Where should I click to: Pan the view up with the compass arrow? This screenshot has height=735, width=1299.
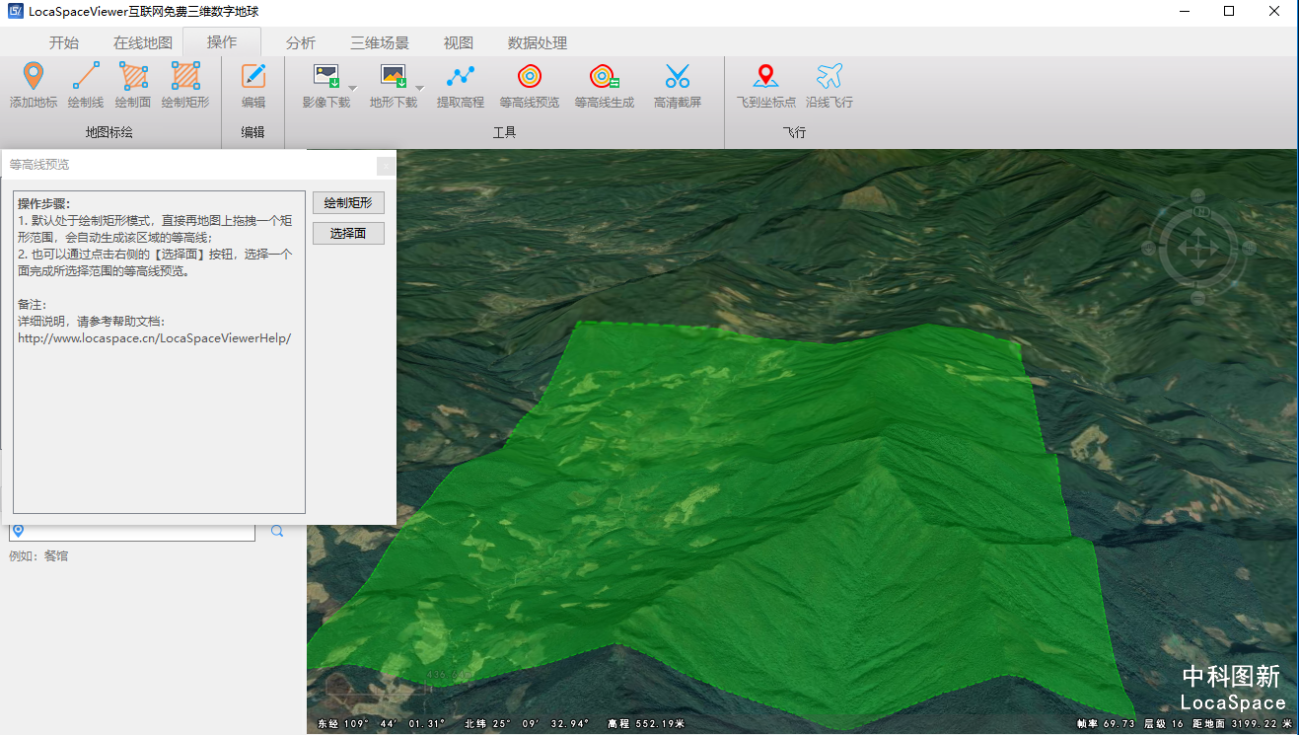point(1199,234)
